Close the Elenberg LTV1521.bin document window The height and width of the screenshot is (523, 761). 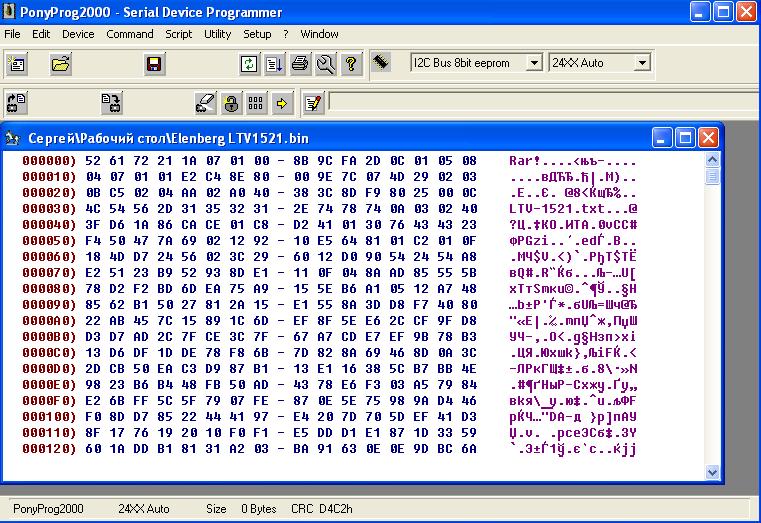pos(708,138)
